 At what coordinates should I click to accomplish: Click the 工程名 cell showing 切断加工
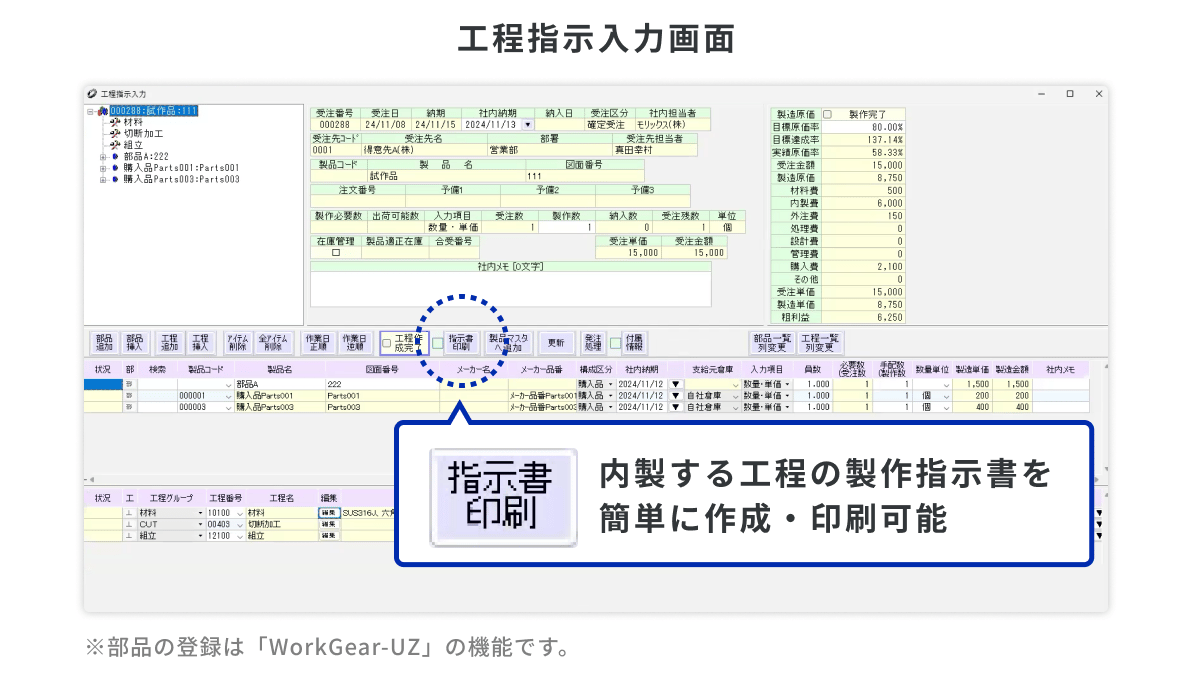point(281,525)
